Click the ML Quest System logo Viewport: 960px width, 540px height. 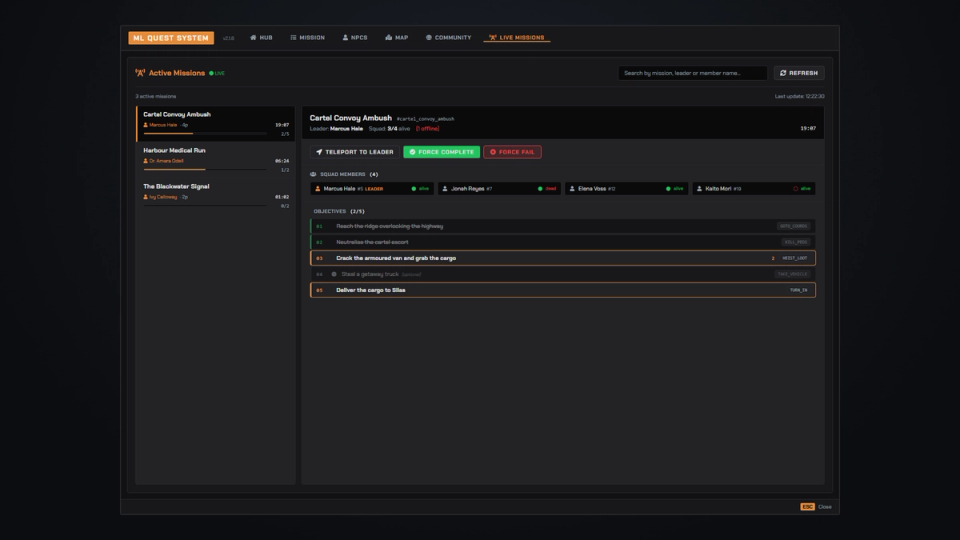[x=171, y=38]
